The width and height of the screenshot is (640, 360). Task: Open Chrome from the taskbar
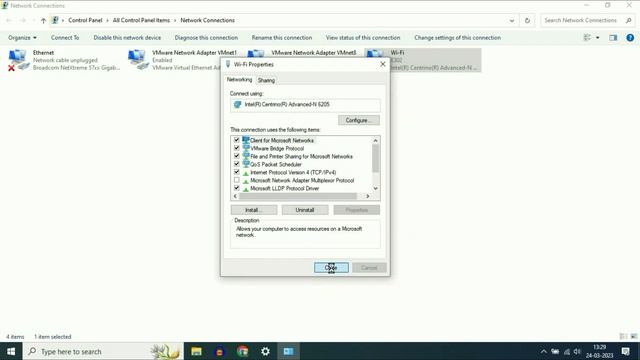point(242,351)
